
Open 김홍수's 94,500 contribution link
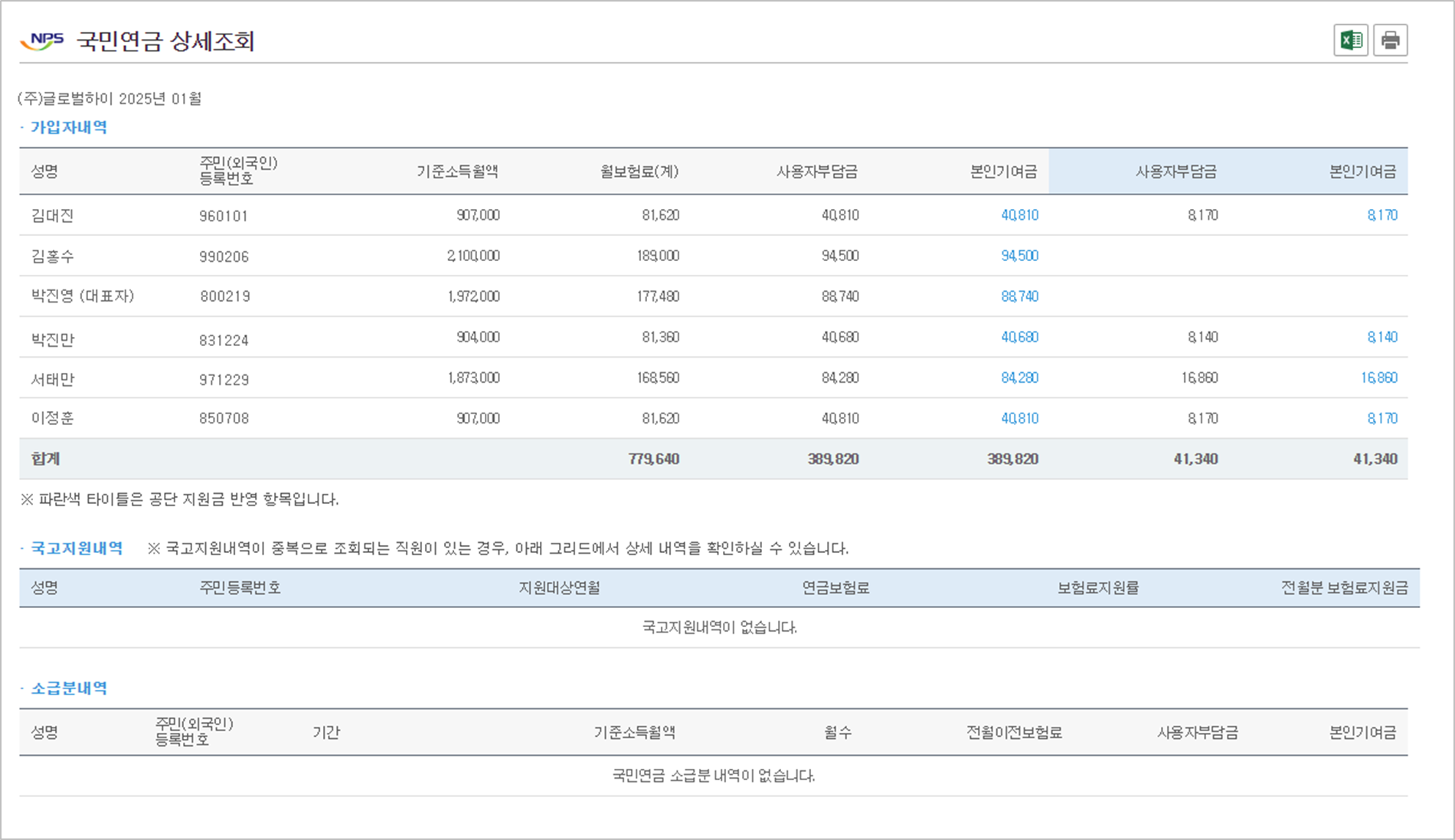[1019, 256]
